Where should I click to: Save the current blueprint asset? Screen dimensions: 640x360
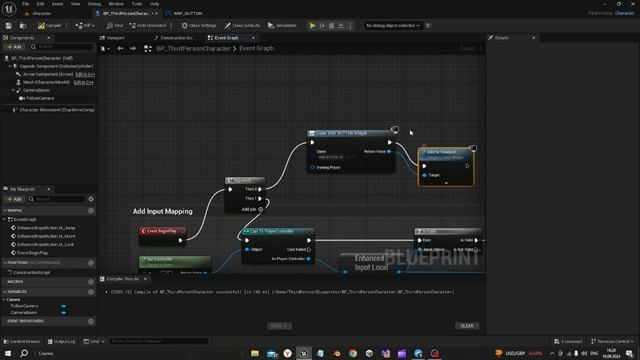pyautogui.click(x=9, y=26)
